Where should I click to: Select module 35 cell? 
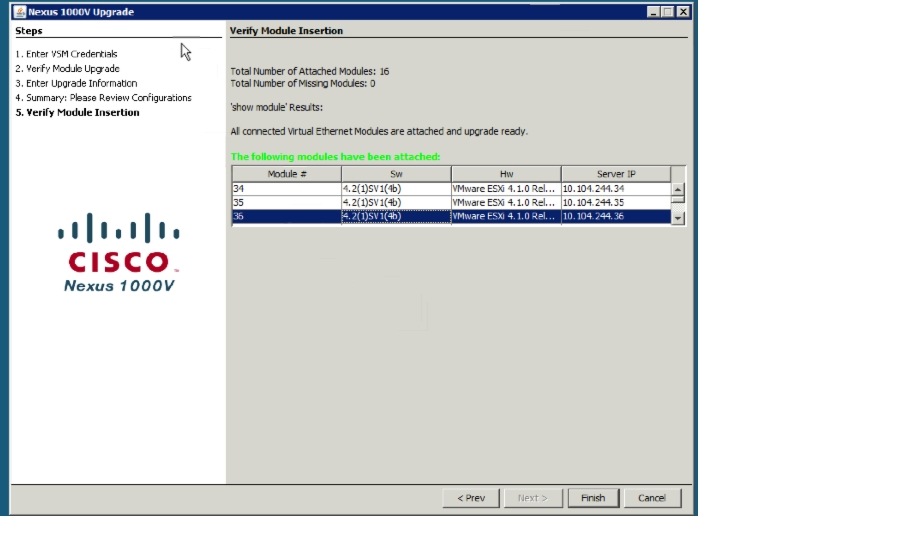pyautogui.click(x=286, y=203)
